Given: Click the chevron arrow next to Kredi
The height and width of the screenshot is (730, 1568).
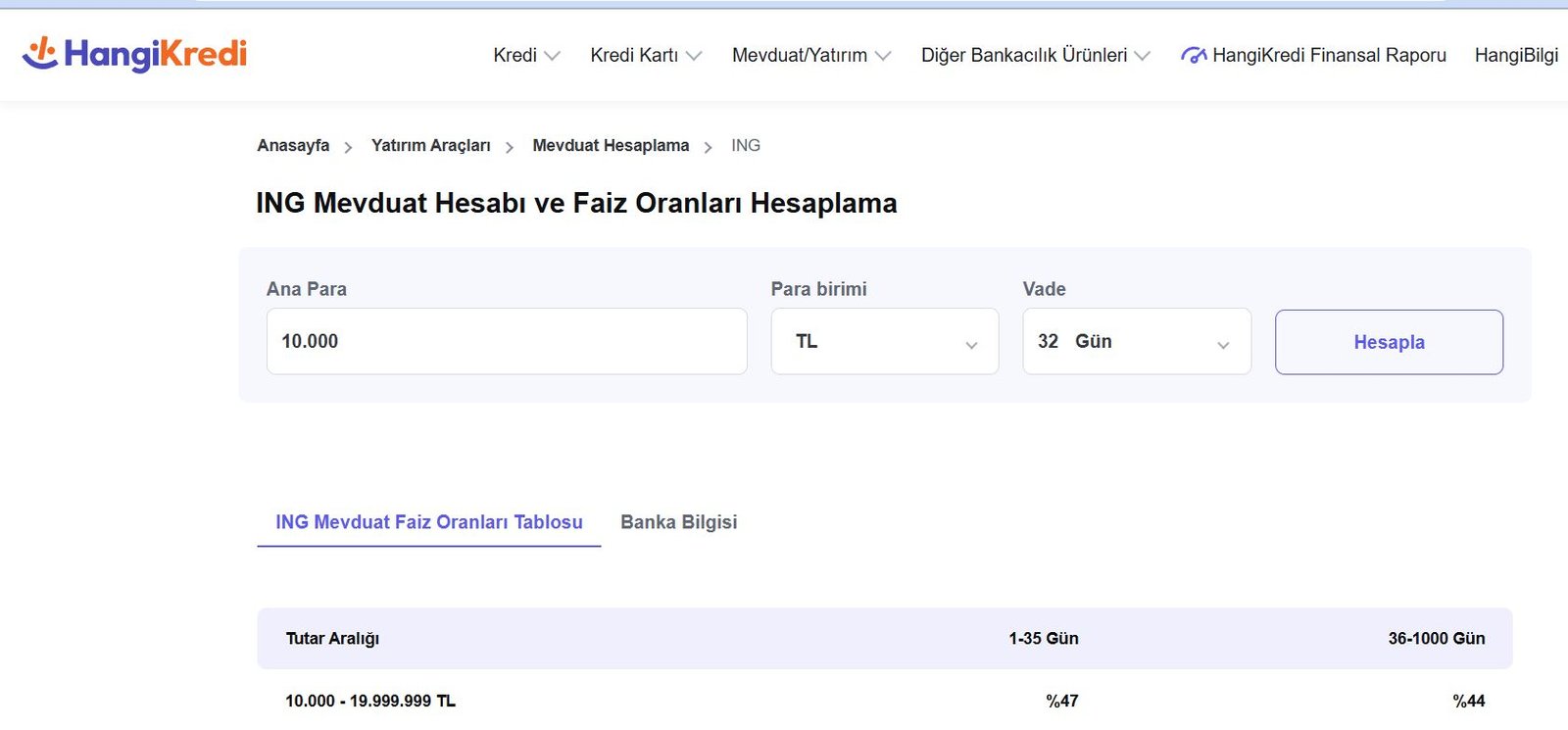Looking at the screenshot, I should [x=552, y=57].
